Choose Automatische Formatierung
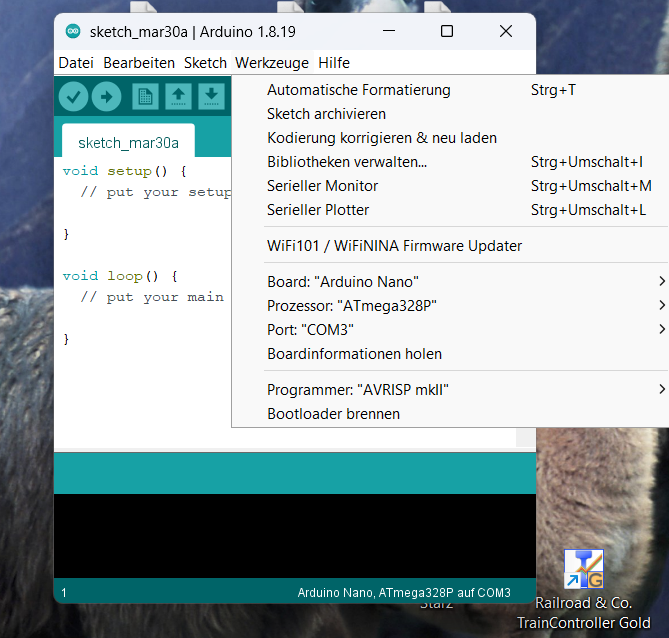This screenshot has width=669, height=638. coord(359,90)
